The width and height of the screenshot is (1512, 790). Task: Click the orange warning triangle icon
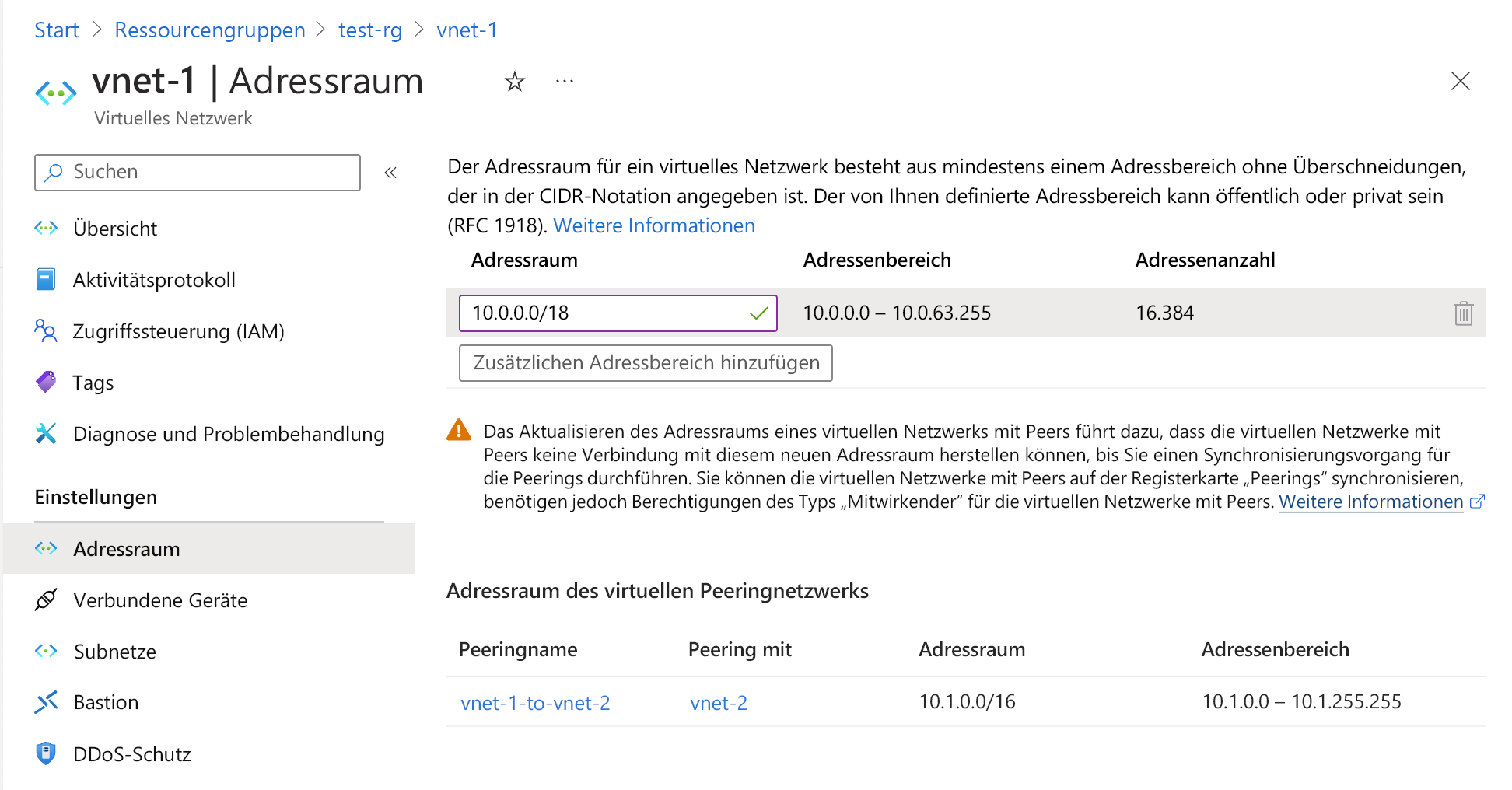pyautogui.click(x=459, y=430)
